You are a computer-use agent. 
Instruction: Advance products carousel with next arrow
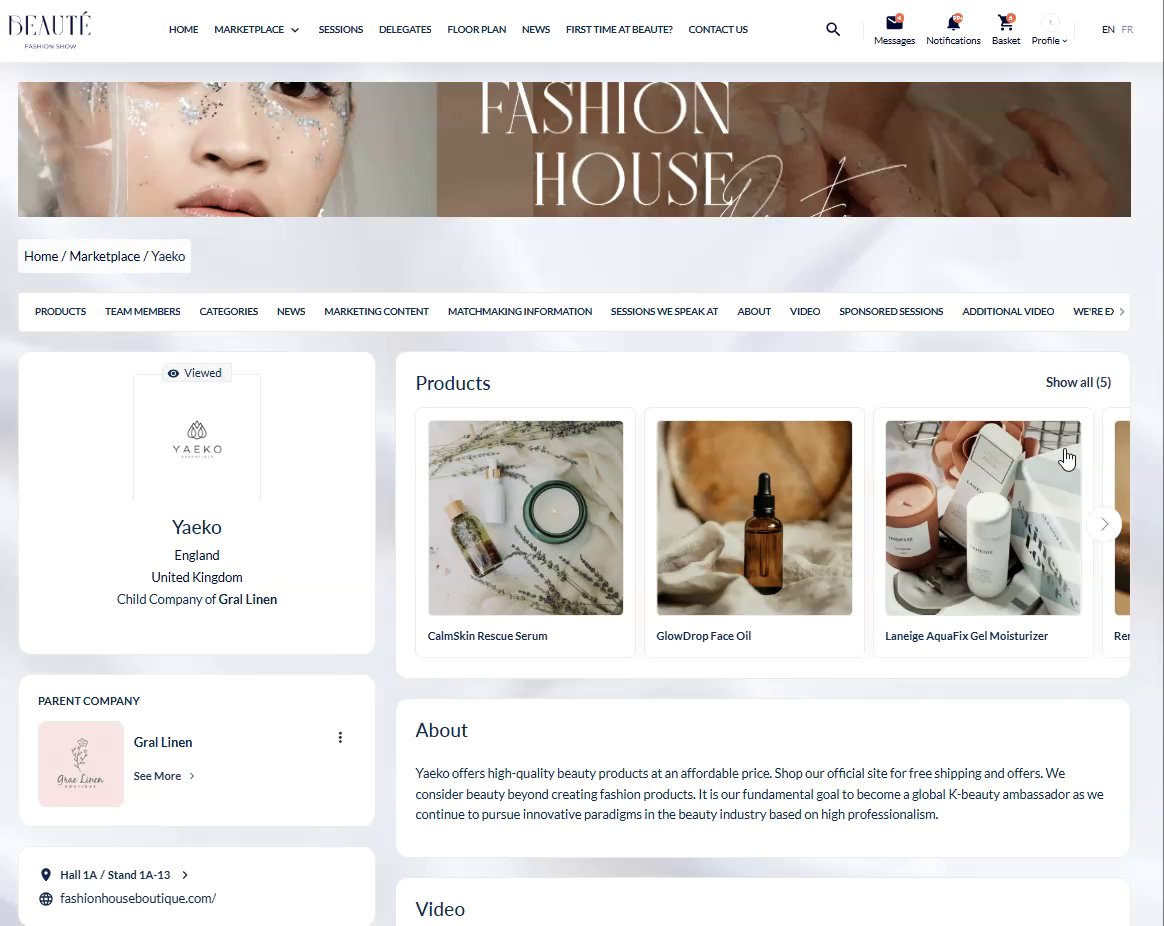(1104, 524)
